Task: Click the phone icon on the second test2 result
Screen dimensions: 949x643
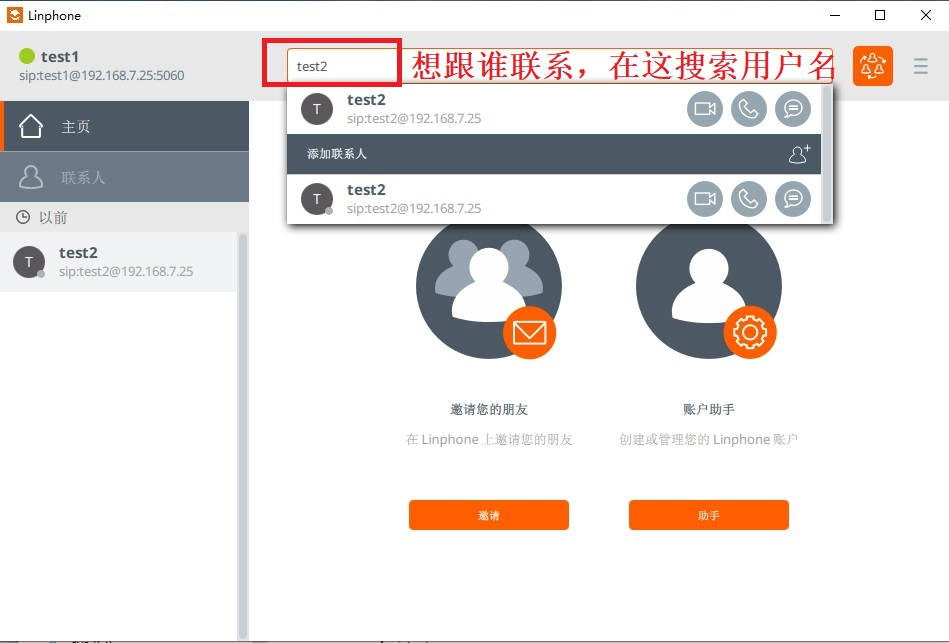Action: pos(749,199)
